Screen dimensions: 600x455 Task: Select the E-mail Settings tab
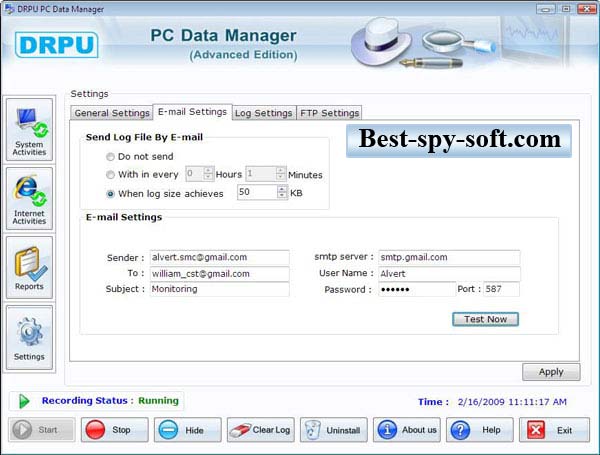pyautogui.click(x=192, y=112)
